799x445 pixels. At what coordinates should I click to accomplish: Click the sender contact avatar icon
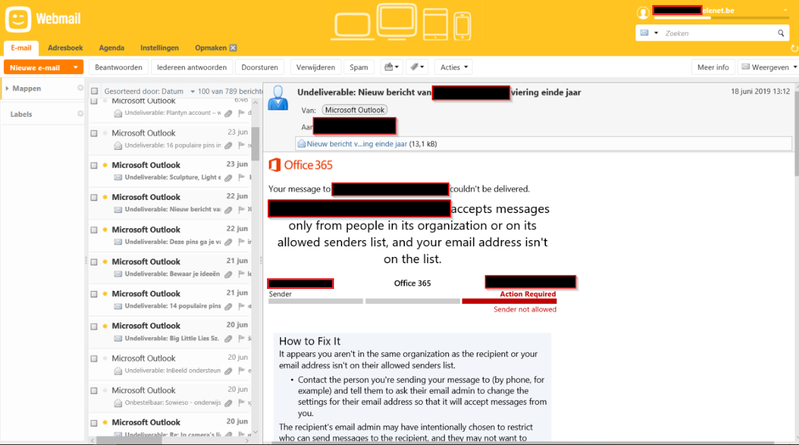(279, 98)
